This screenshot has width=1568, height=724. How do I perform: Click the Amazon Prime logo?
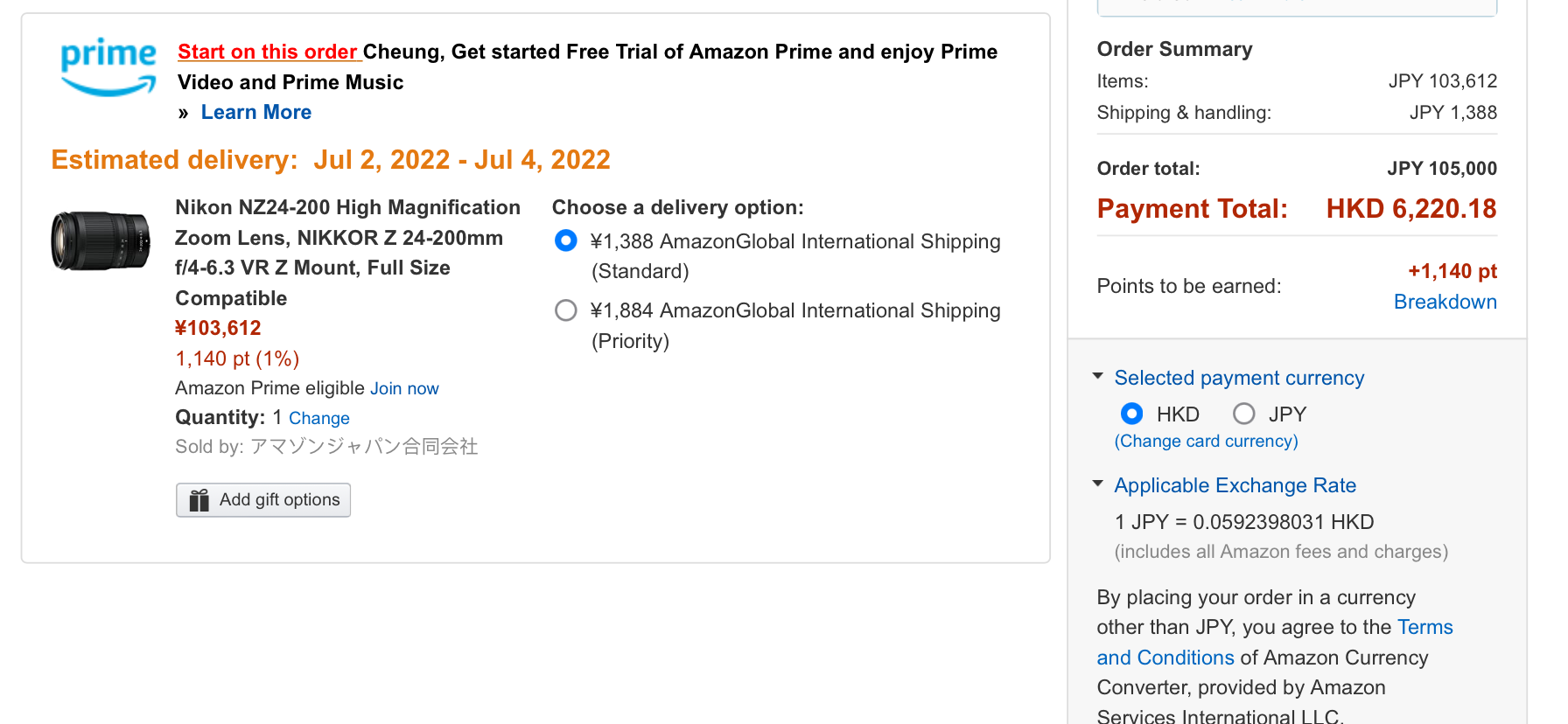pos(108,66)
